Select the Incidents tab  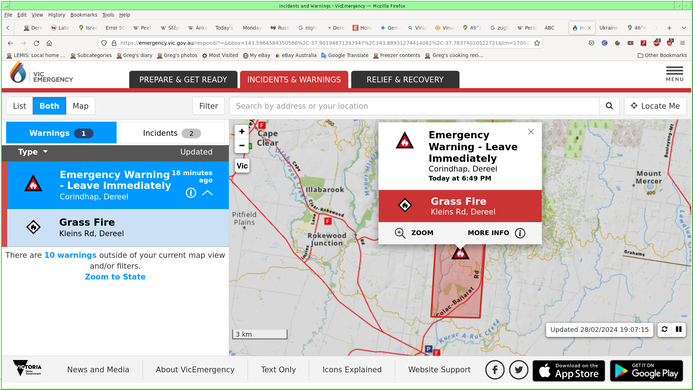(172, 133)
